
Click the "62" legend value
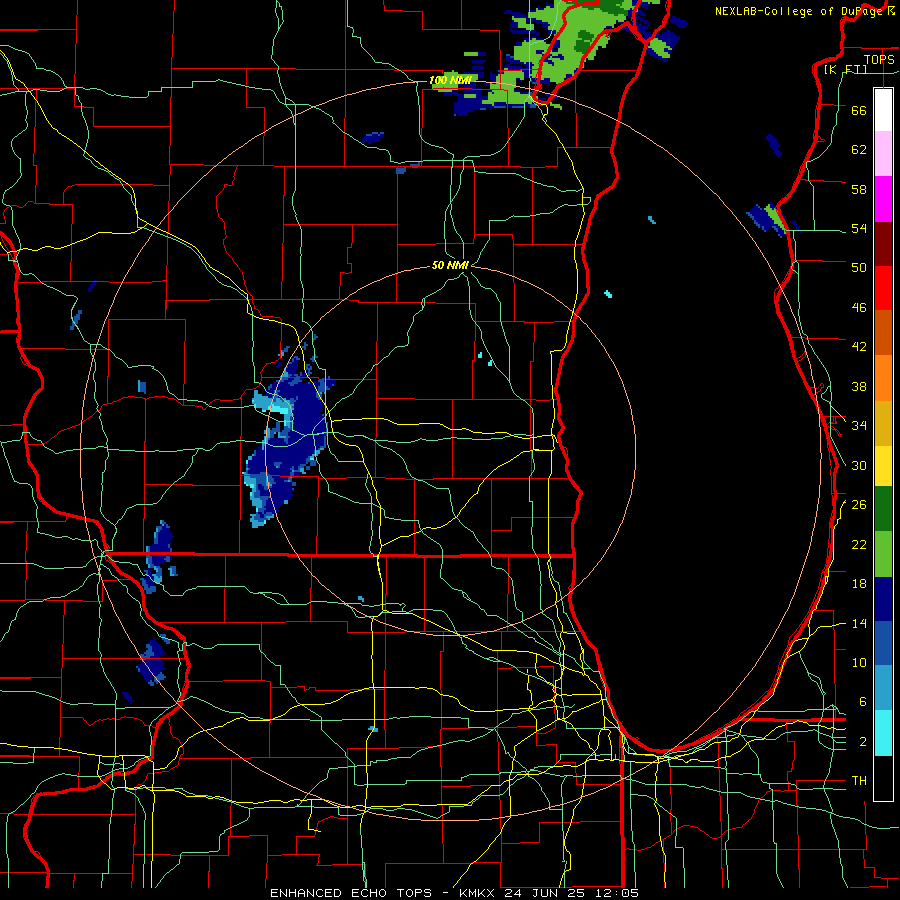coord(859,150)
